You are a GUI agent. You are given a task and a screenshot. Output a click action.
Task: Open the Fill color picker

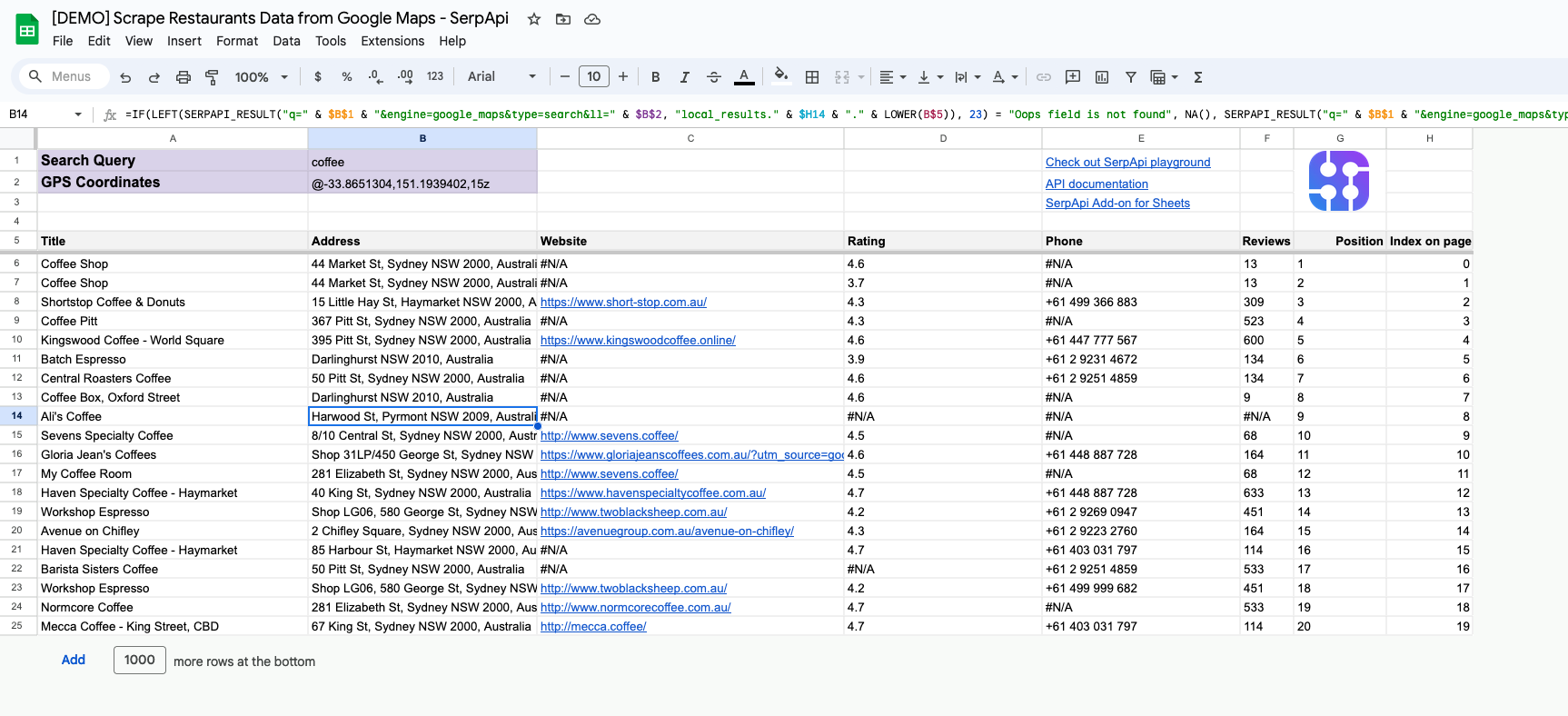(780, 76)
